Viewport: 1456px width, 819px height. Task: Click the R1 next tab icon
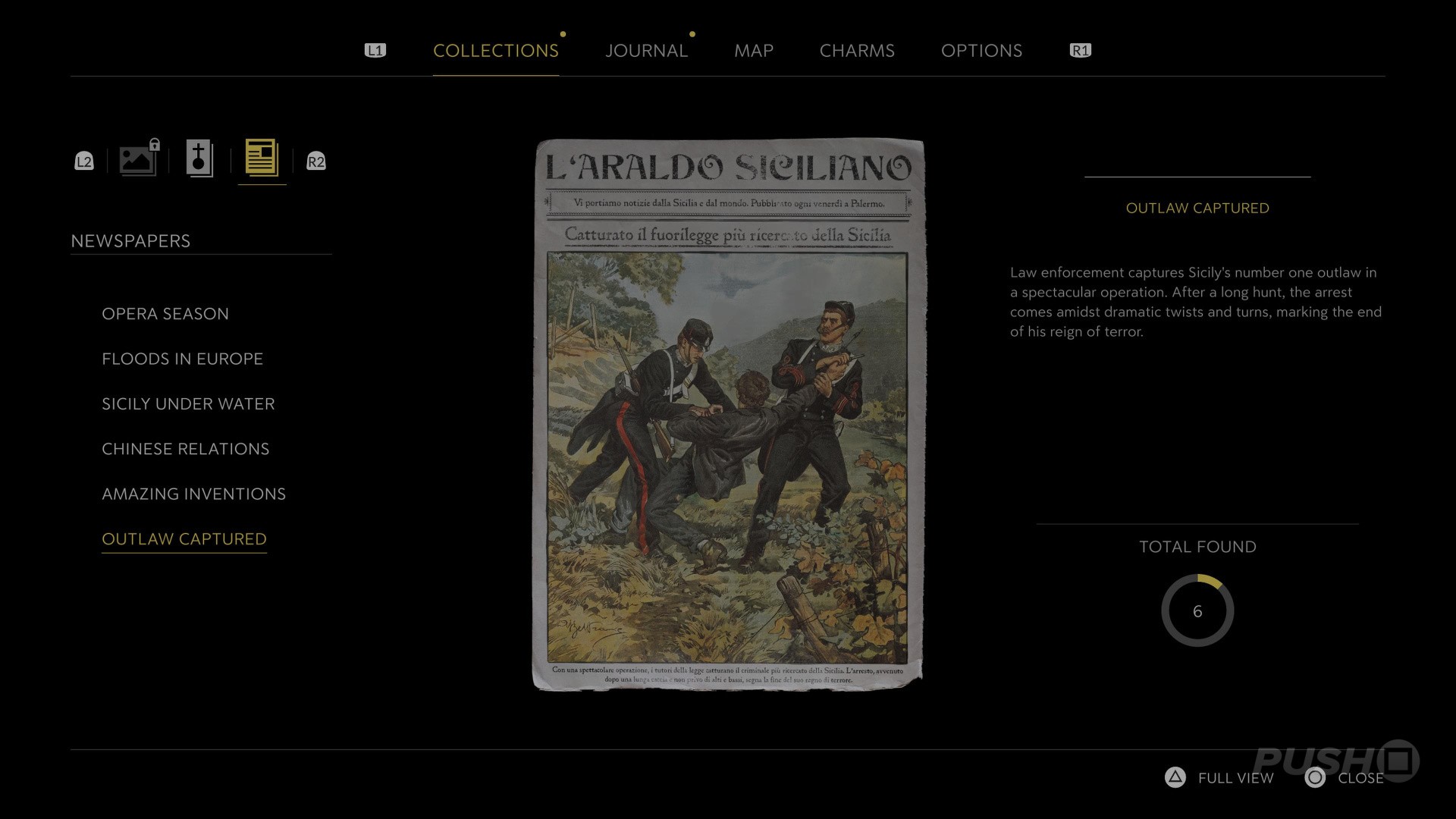point(1081,51)
